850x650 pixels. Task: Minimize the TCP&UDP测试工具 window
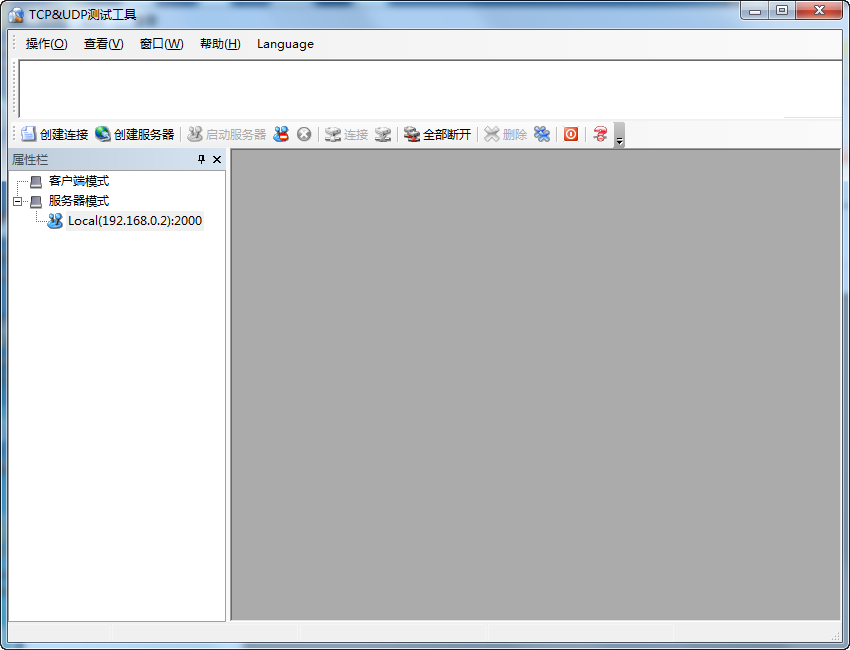click(x=755, y=11)
